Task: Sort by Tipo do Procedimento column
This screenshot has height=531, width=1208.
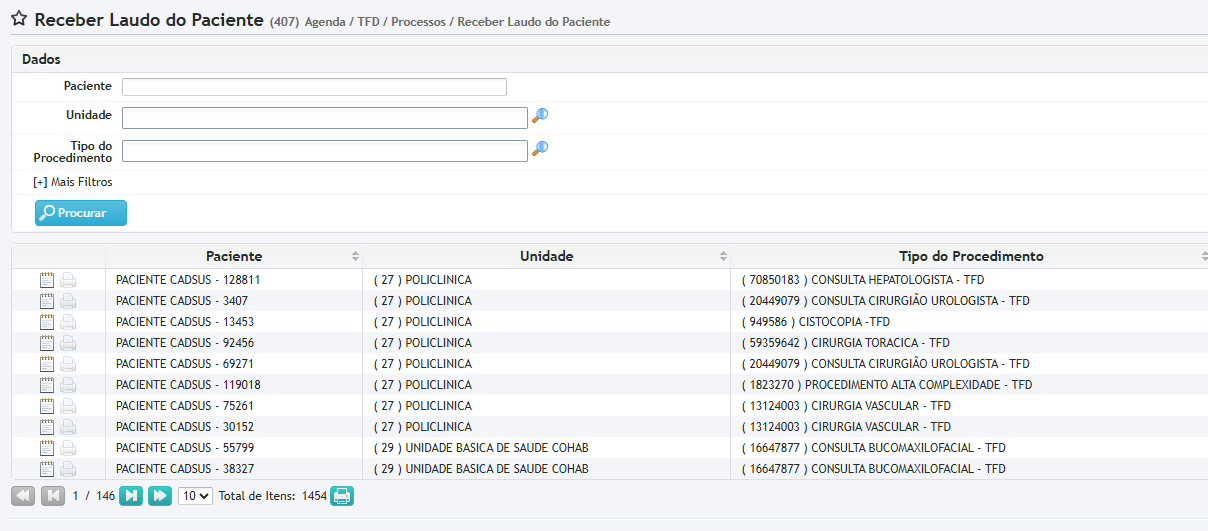Action: pyautogui.click(x=970, y=256)
